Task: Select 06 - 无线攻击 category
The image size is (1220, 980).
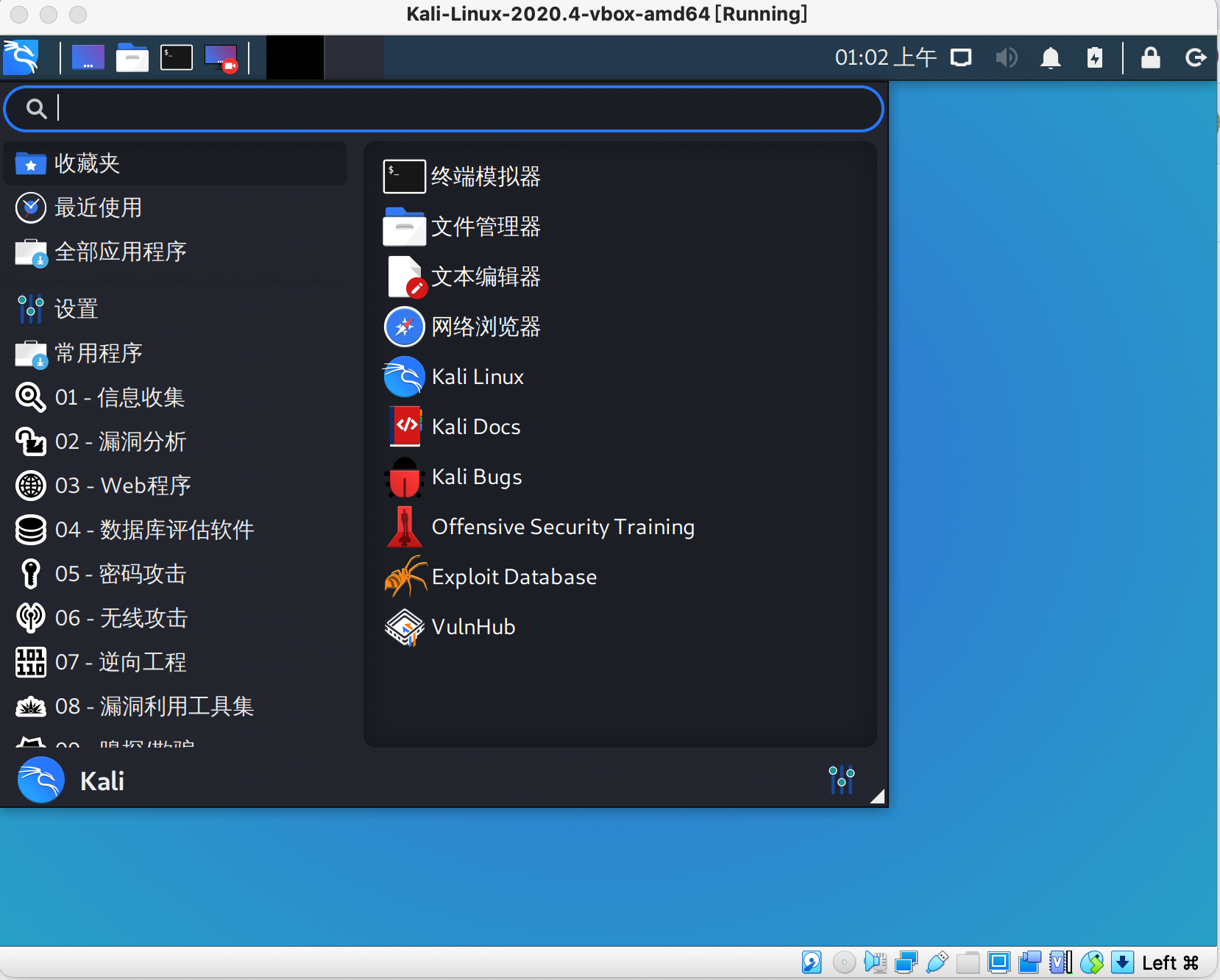Action: pos(175,618)
